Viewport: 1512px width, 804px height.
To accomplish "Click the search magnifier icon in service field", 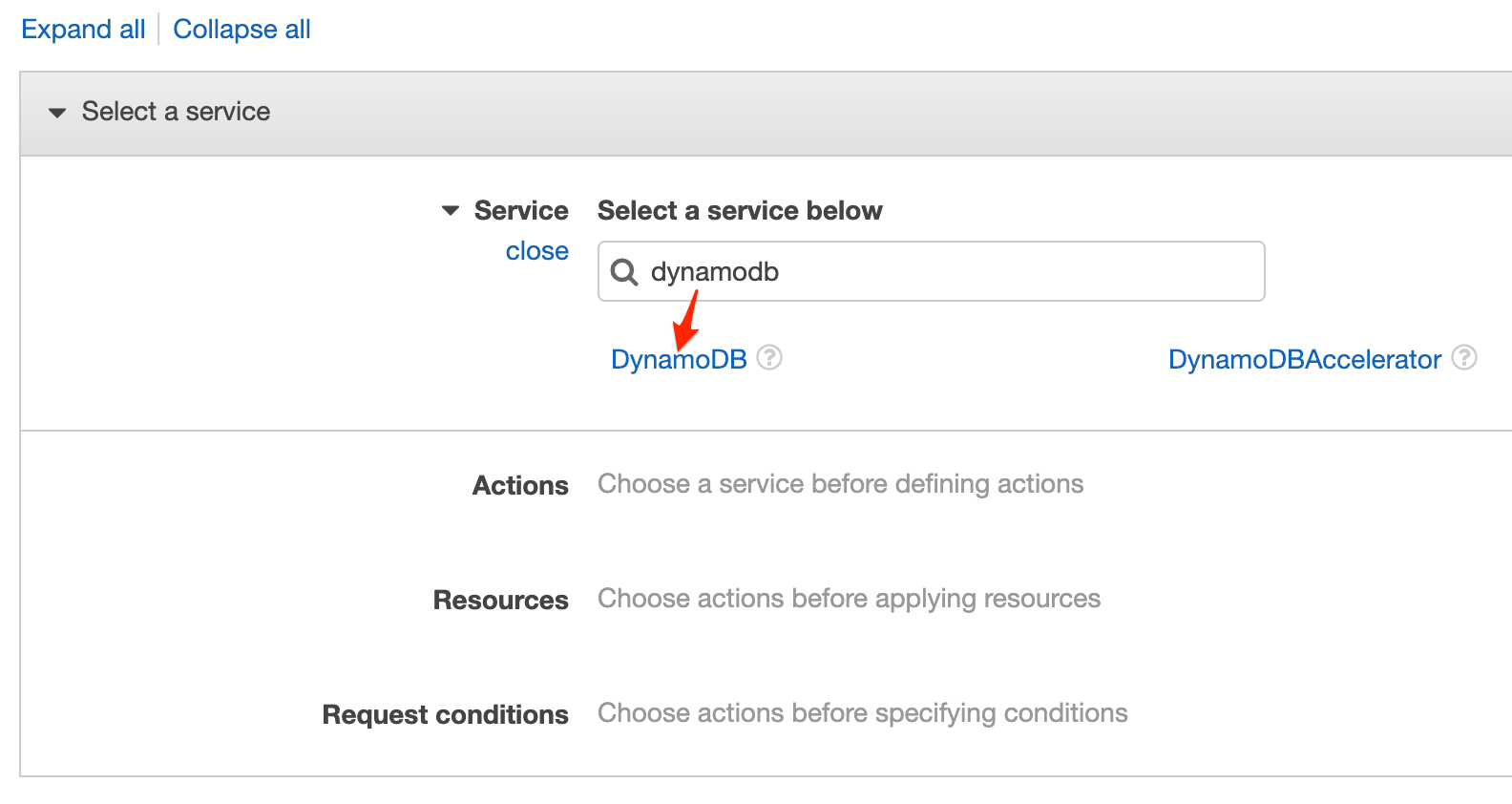I will [624, 272].
